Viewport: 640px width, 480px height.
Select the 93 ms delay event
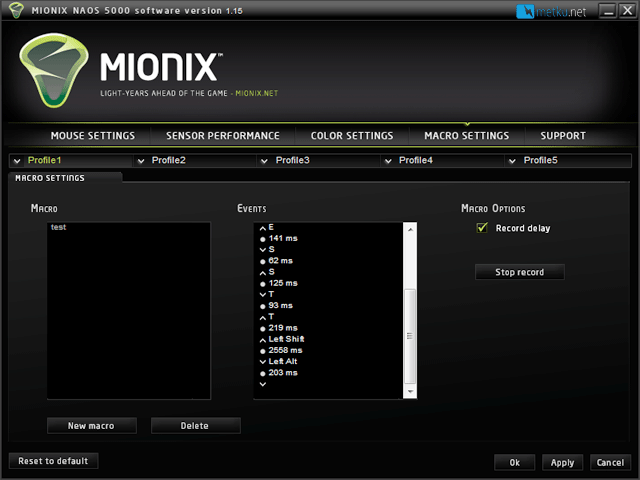[x=280, y=306]
